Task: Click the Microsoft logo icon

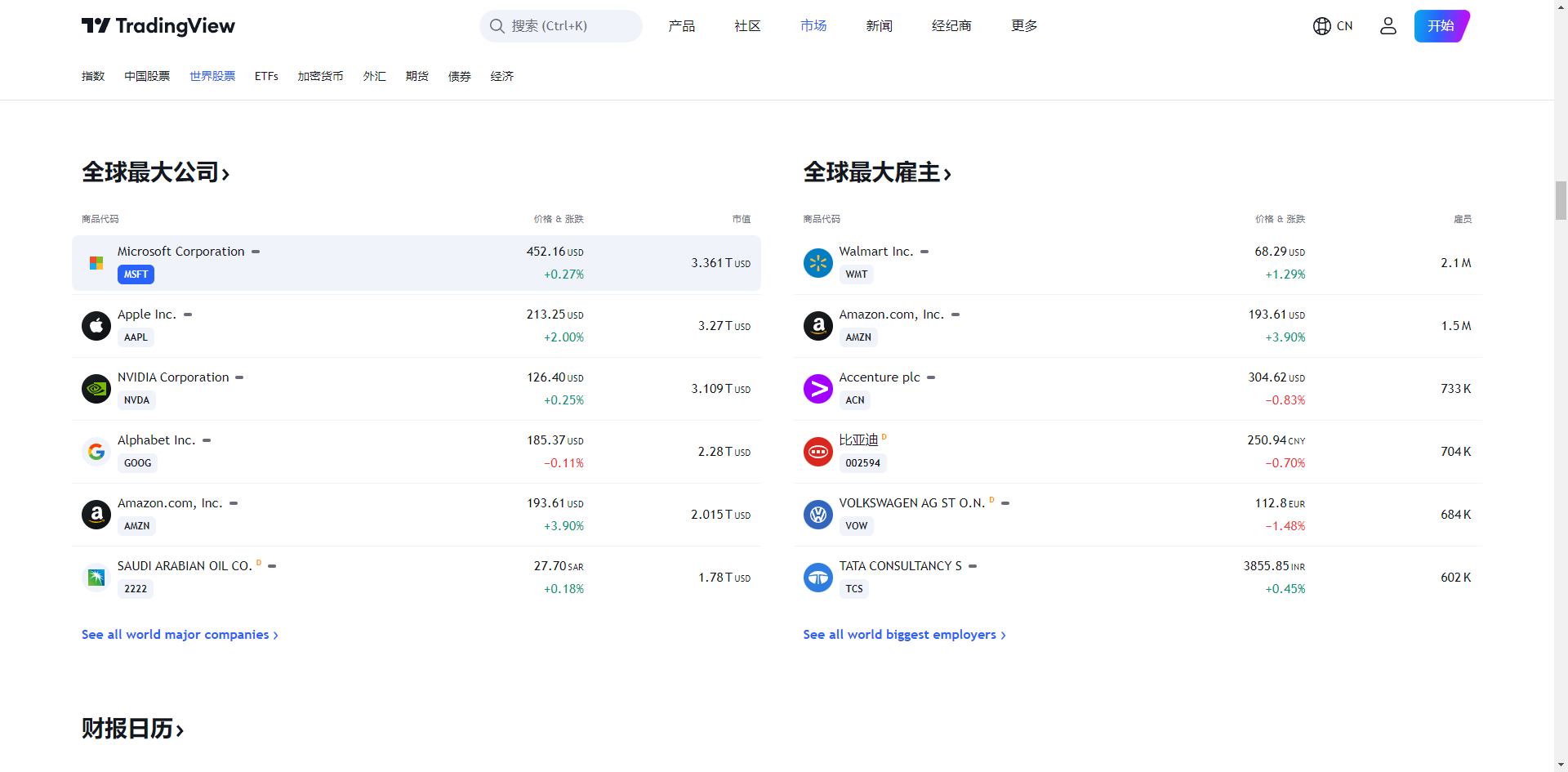Action: pos(96,263)
